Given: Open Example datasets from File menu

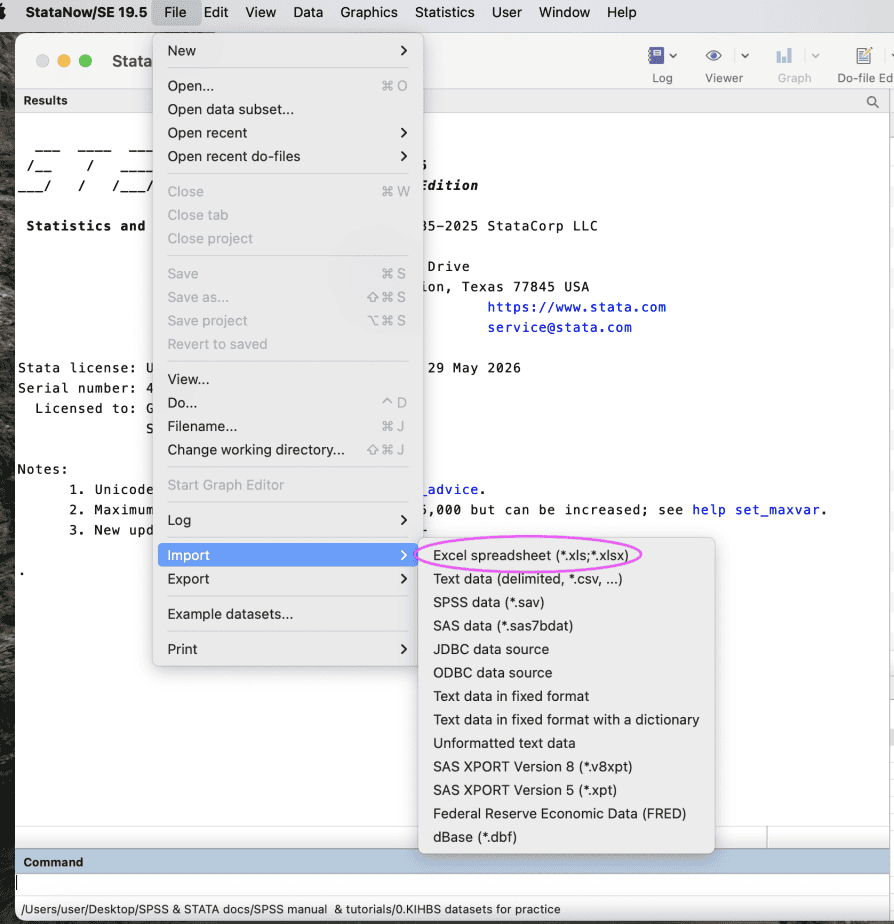Looking at the screenshot, I should [x=230, y=614].
